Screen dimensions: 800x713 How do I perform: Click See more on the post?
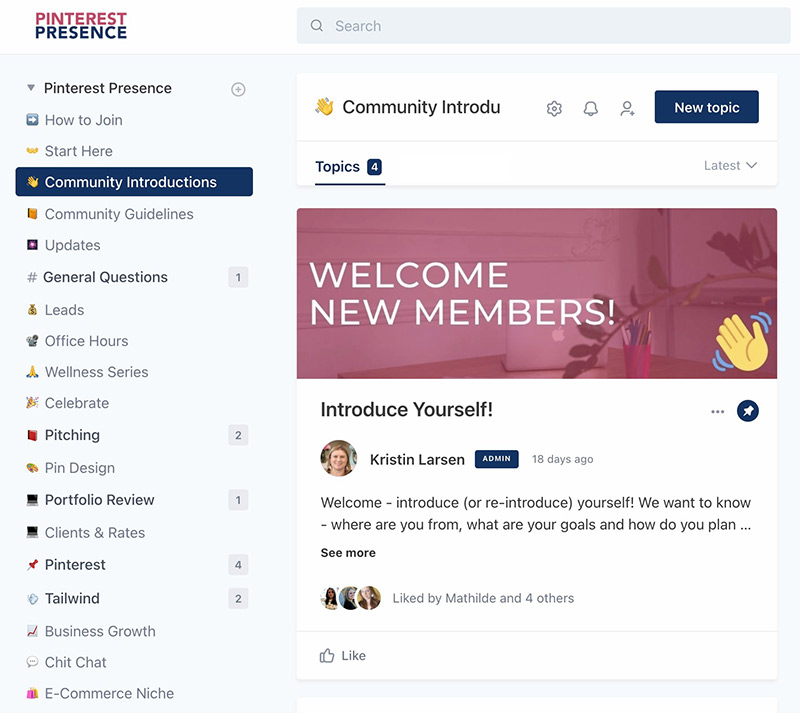click(348, 553)
